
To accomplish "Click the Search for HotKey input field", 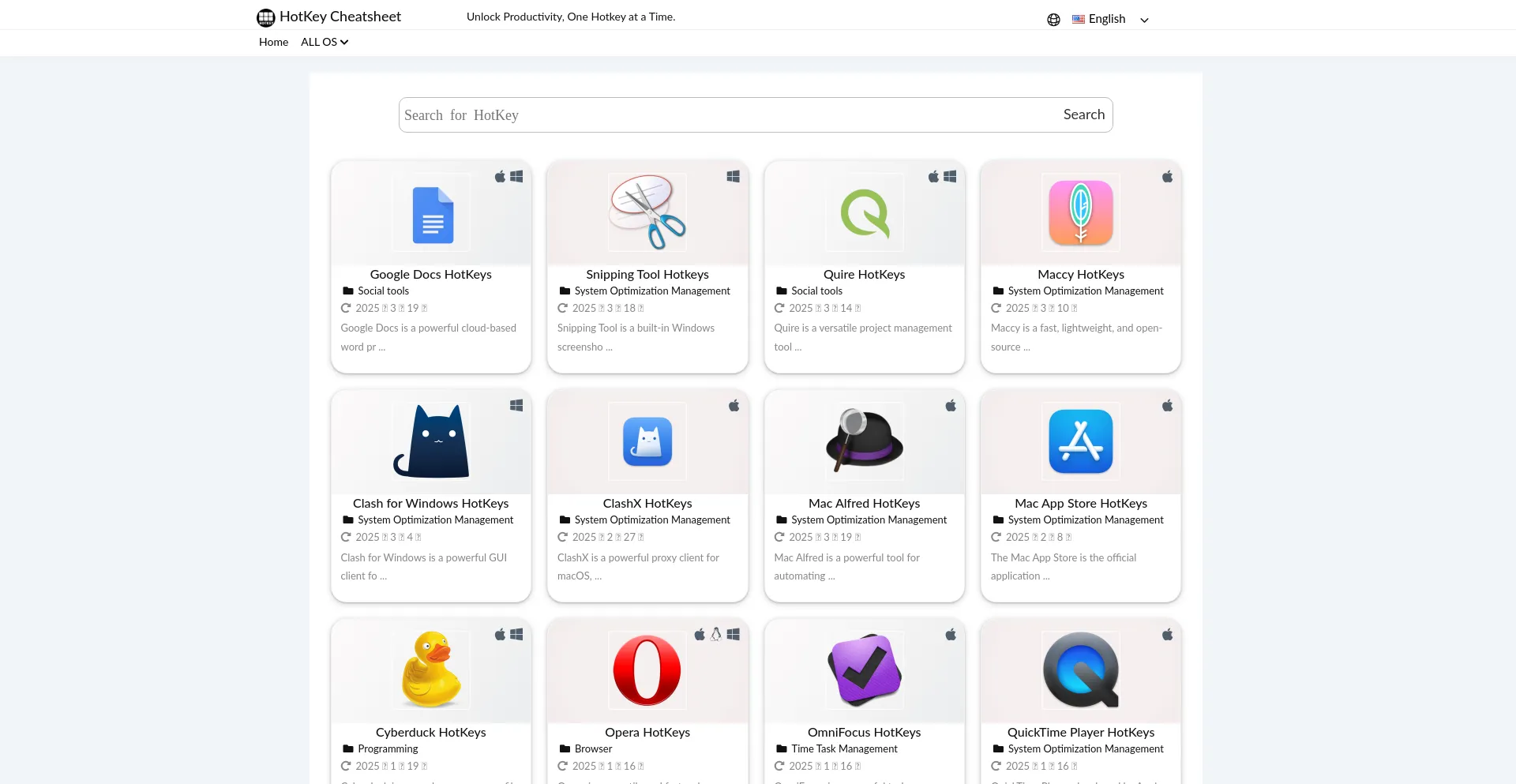I will (x=726, y=115).
